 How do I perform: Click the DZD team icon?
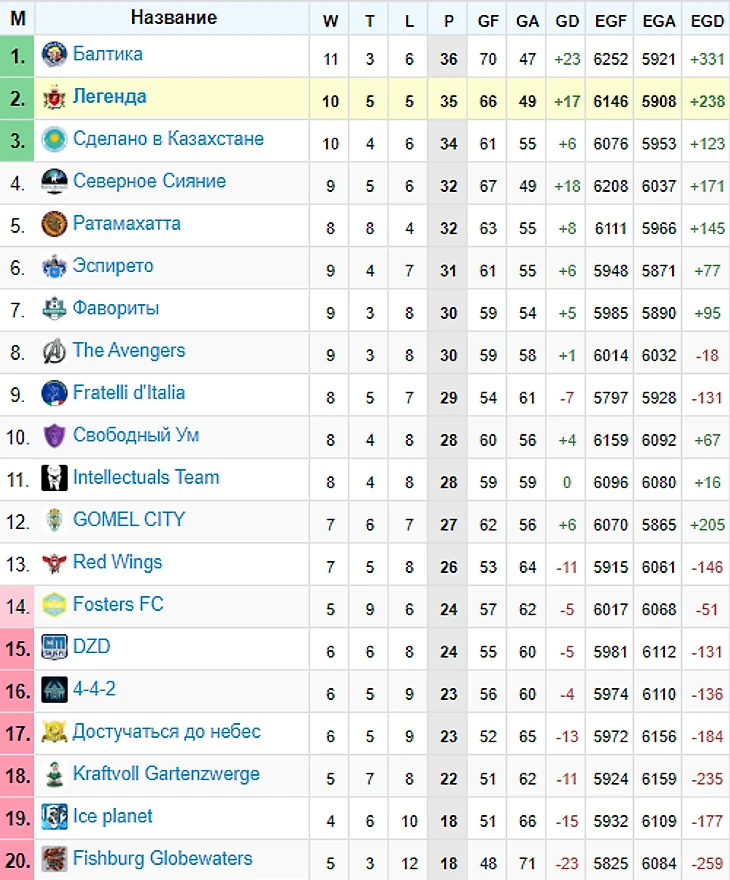tap(54, 647)
